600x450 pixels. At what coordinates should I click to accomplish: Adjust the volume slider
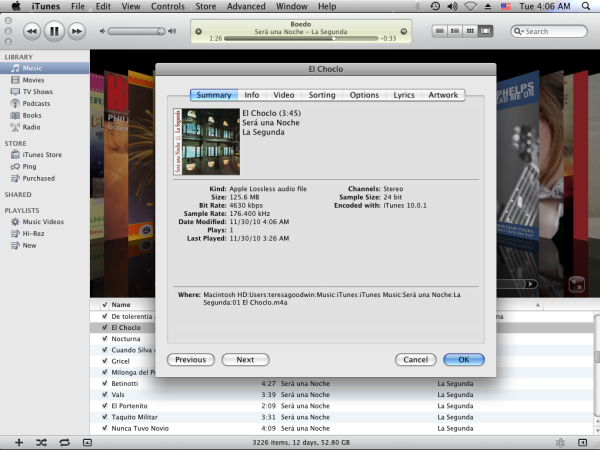click(x=136, y=31)
